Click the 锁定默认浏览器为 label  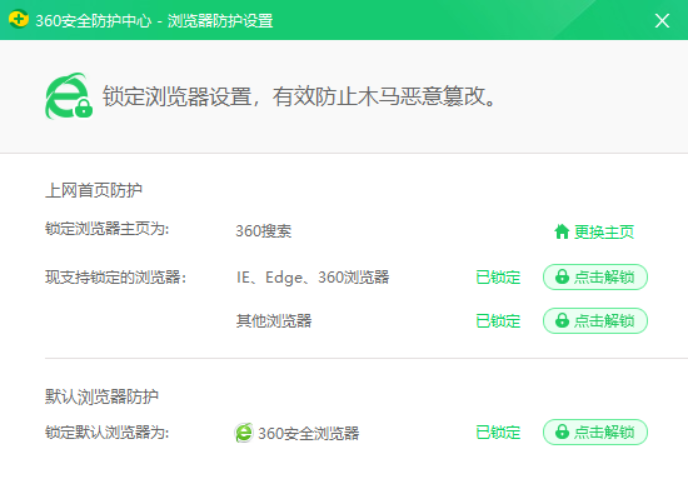(x=107, y=433)
